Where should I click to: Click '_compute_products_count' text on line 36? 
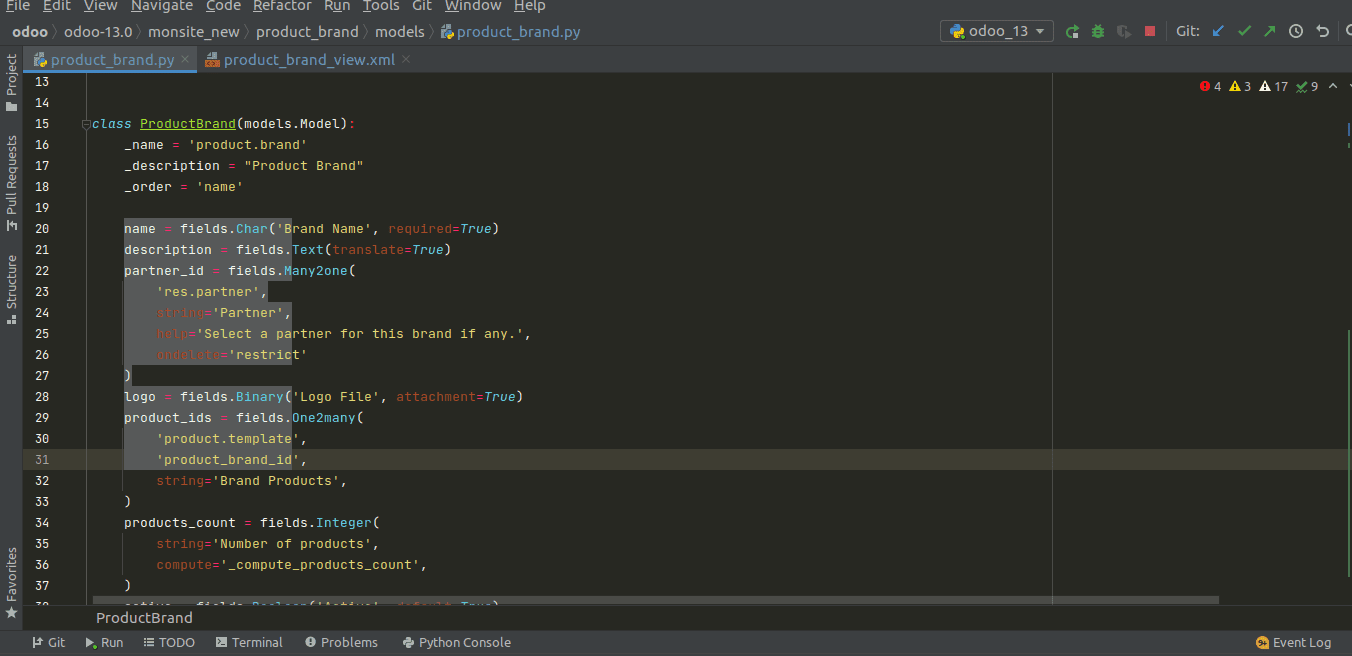pos(320,565)
